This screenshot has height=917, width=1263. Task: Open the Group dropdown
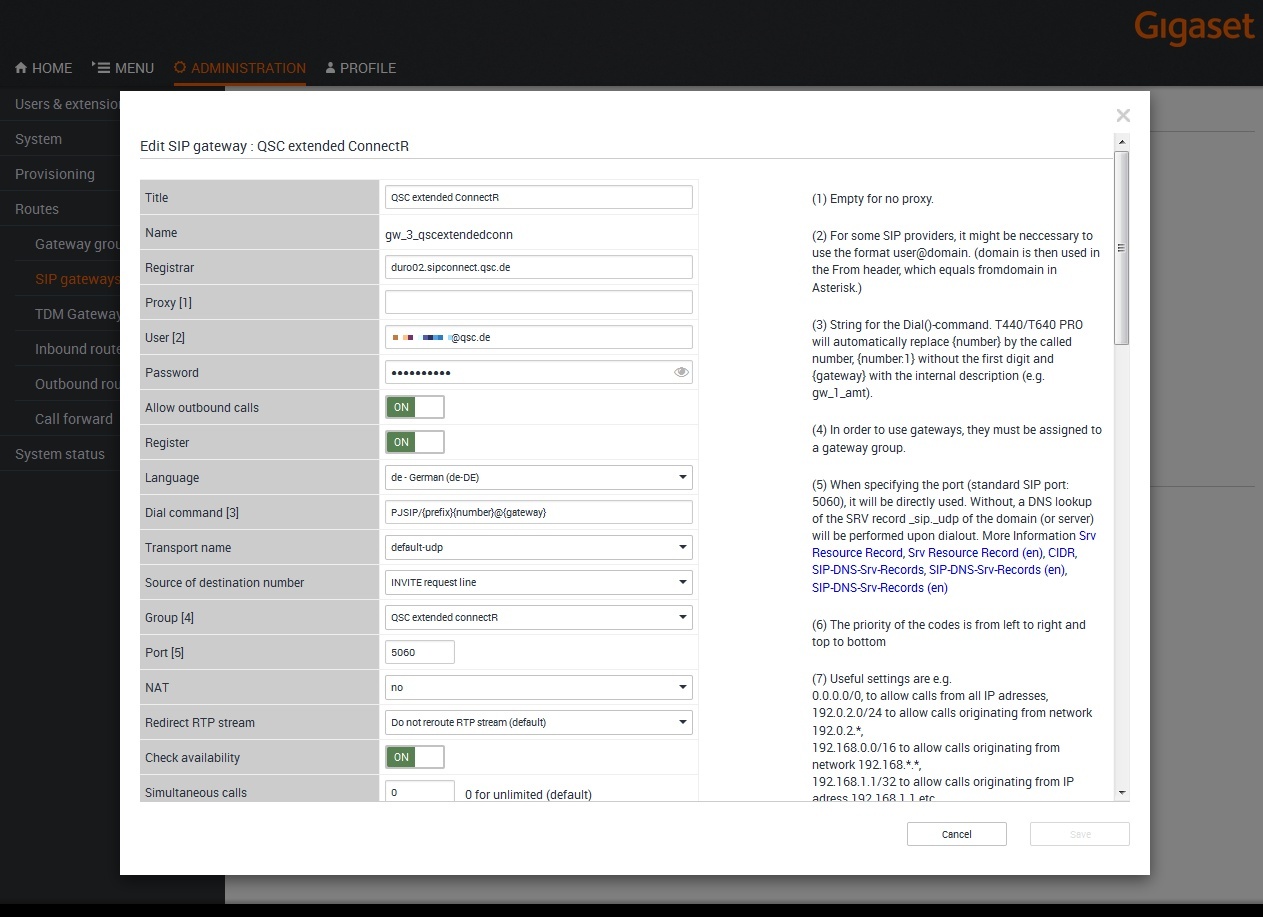(539, 617)
